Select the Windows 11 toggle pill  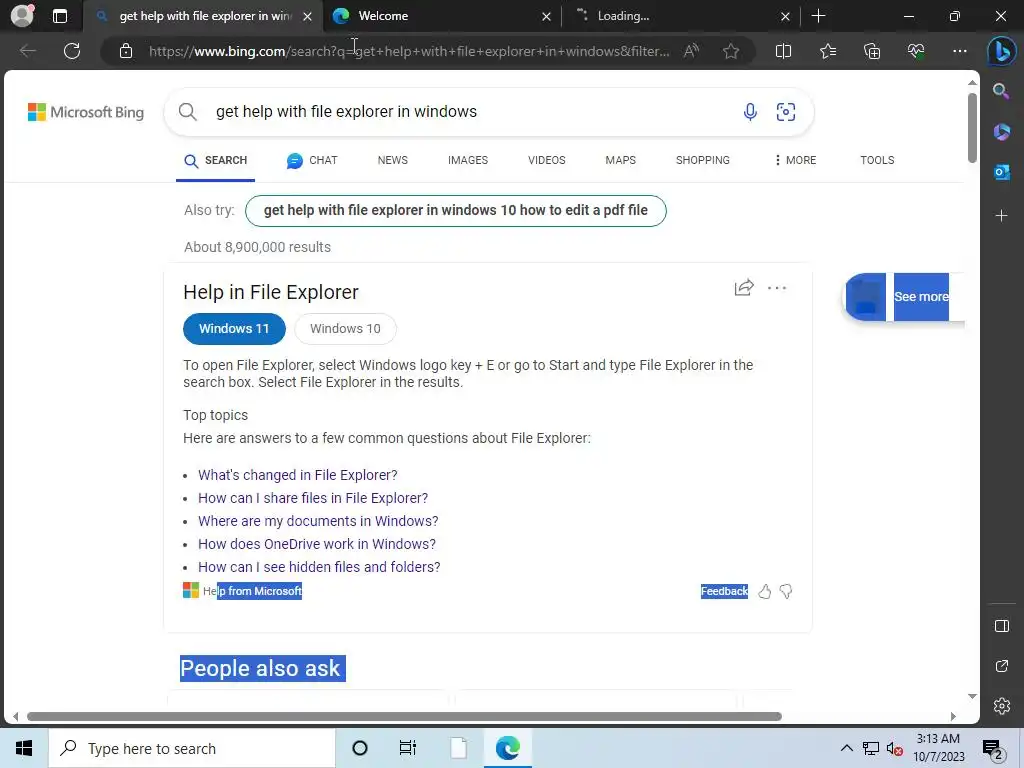234,328
